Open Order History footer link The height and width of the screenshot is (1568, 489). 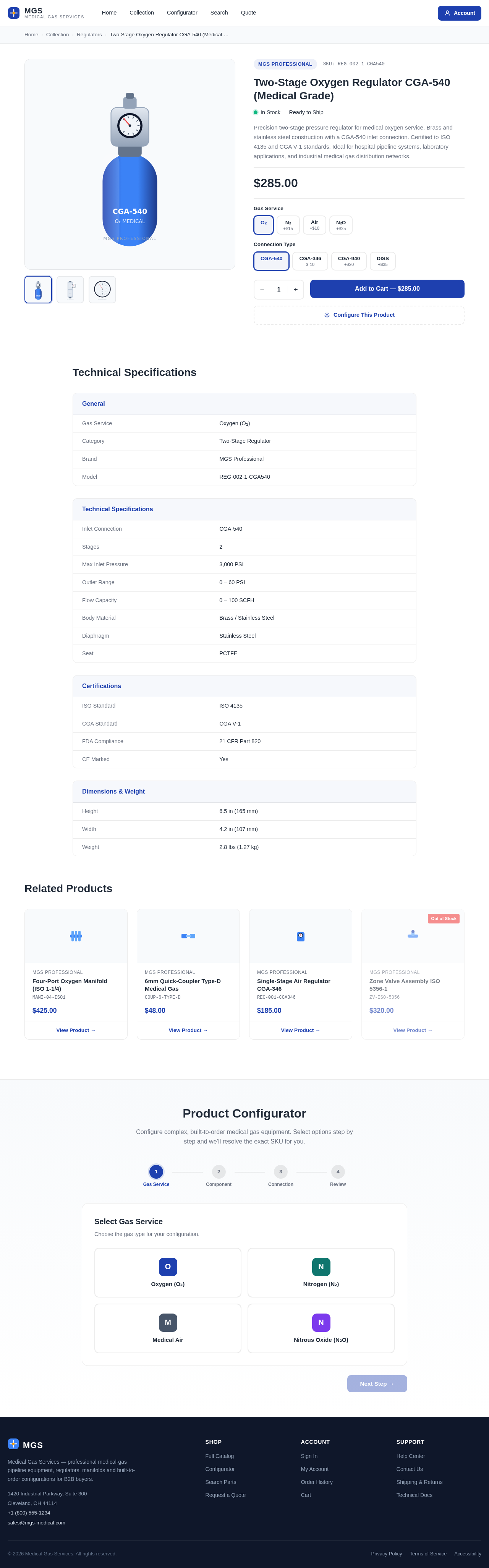(317, 1482)
